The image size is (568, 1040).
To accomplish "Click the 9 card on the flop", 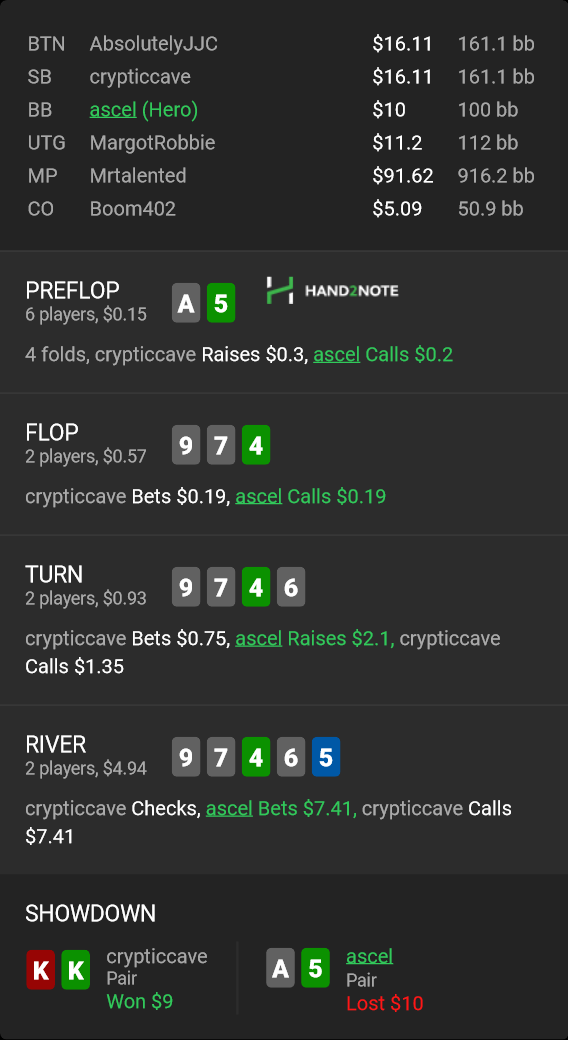I will (186, 445).
